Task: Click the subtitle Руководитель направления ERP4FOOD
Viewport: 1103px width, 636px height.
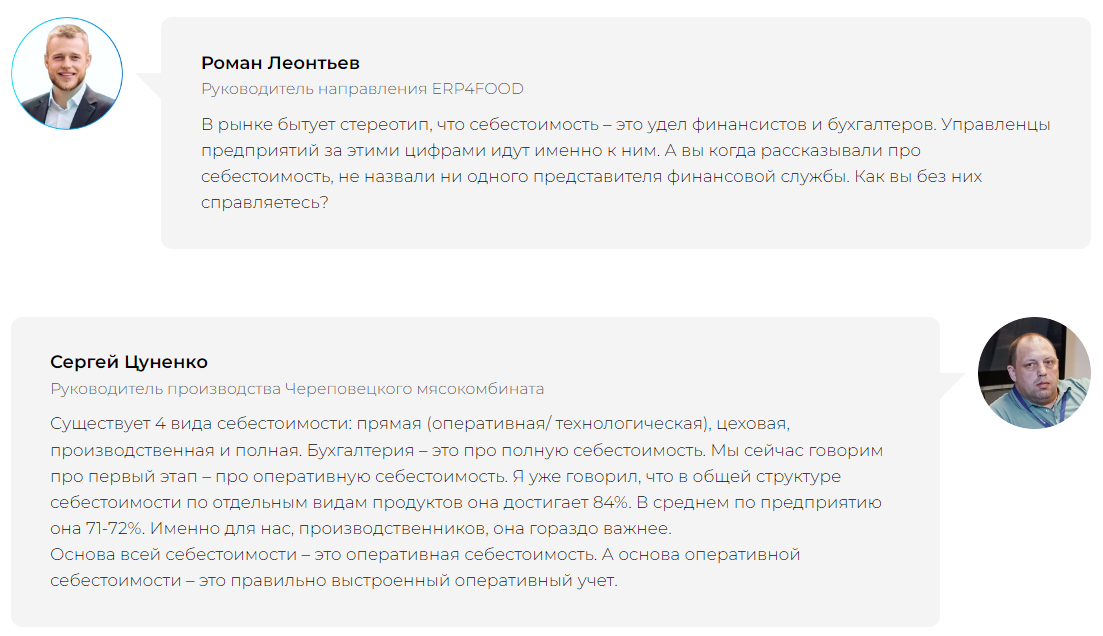Action: [x=362, y=89]
